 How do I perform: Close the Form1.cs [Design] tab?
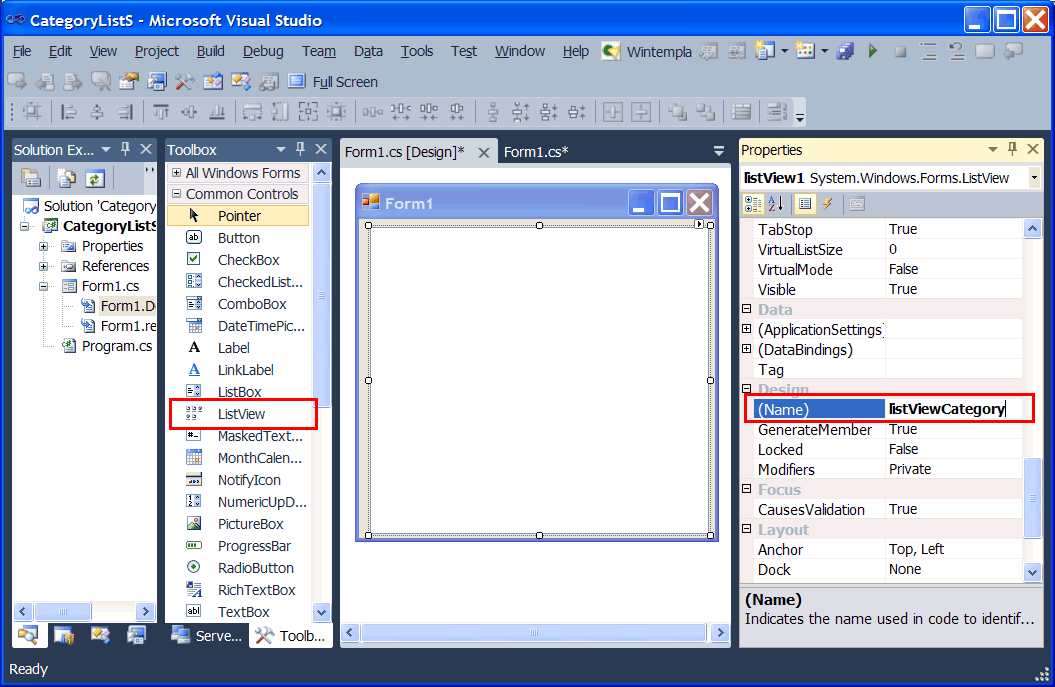(483, 153)
